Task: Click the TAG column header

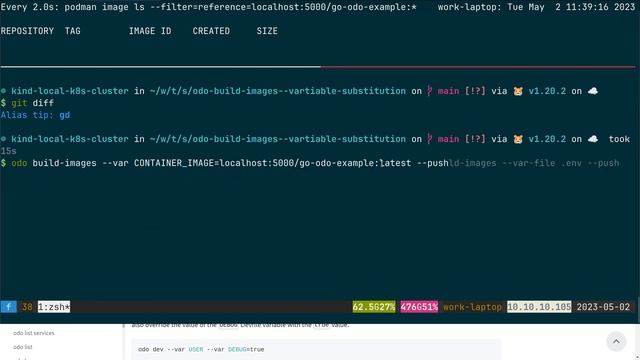Action: tap(73, 31)
